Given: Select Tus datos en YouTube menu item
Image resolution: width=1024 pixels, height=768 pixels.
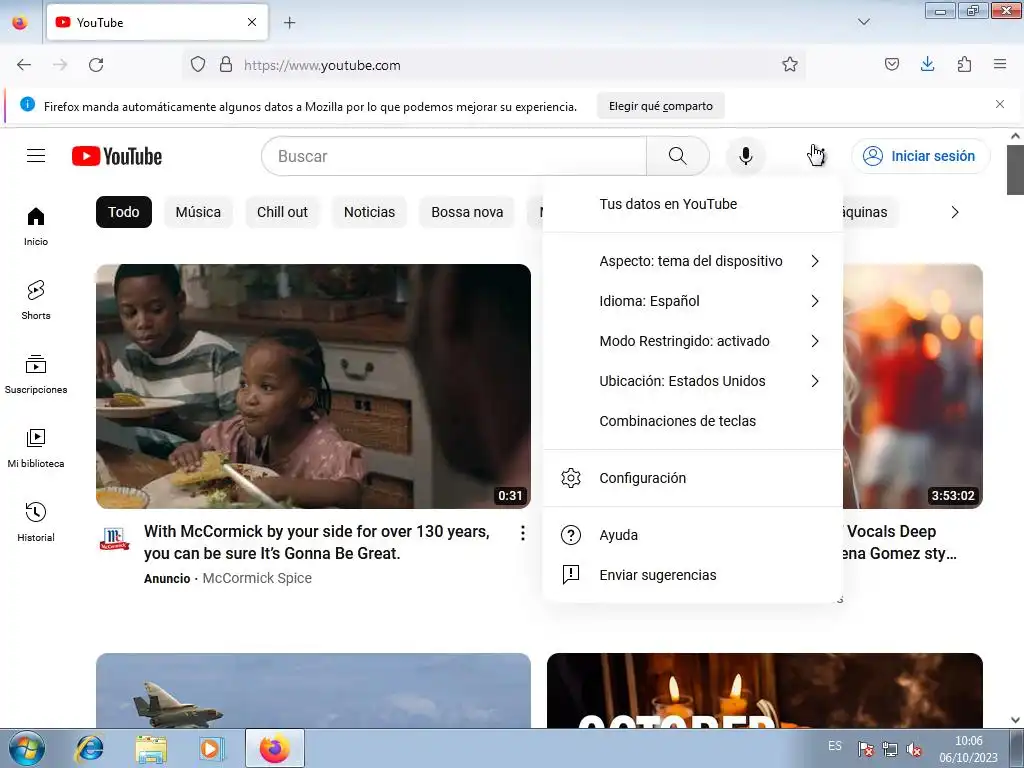Looking at the screenshot, I should point(693,204).
